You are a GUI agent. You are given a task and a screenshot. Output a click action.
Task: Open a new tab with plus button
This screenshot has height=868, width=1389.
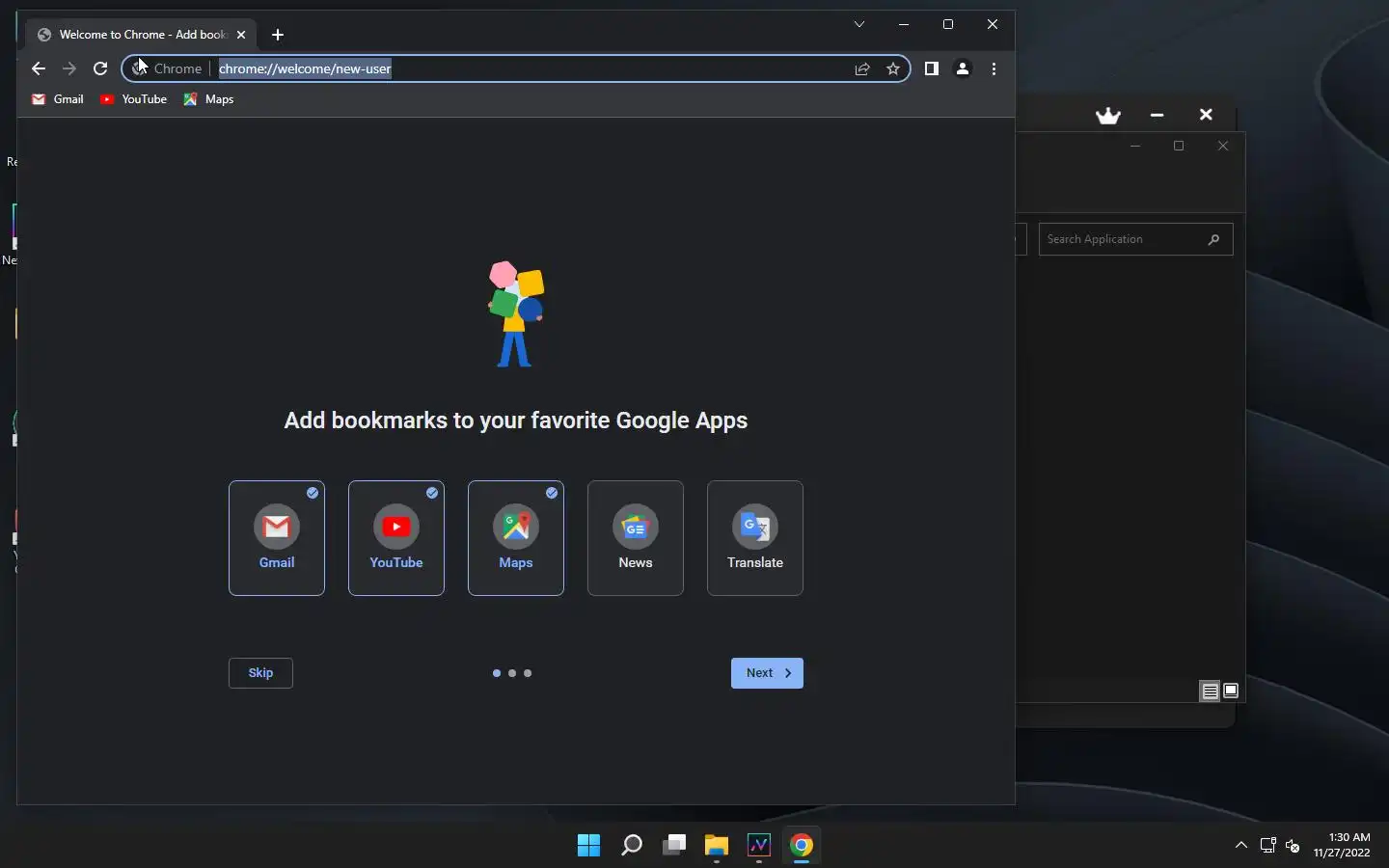tap(278, 35)
